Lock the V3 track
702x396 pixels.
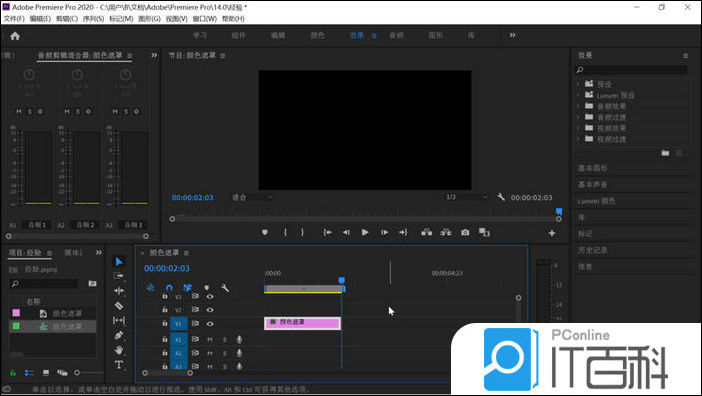tap(165, 296)
